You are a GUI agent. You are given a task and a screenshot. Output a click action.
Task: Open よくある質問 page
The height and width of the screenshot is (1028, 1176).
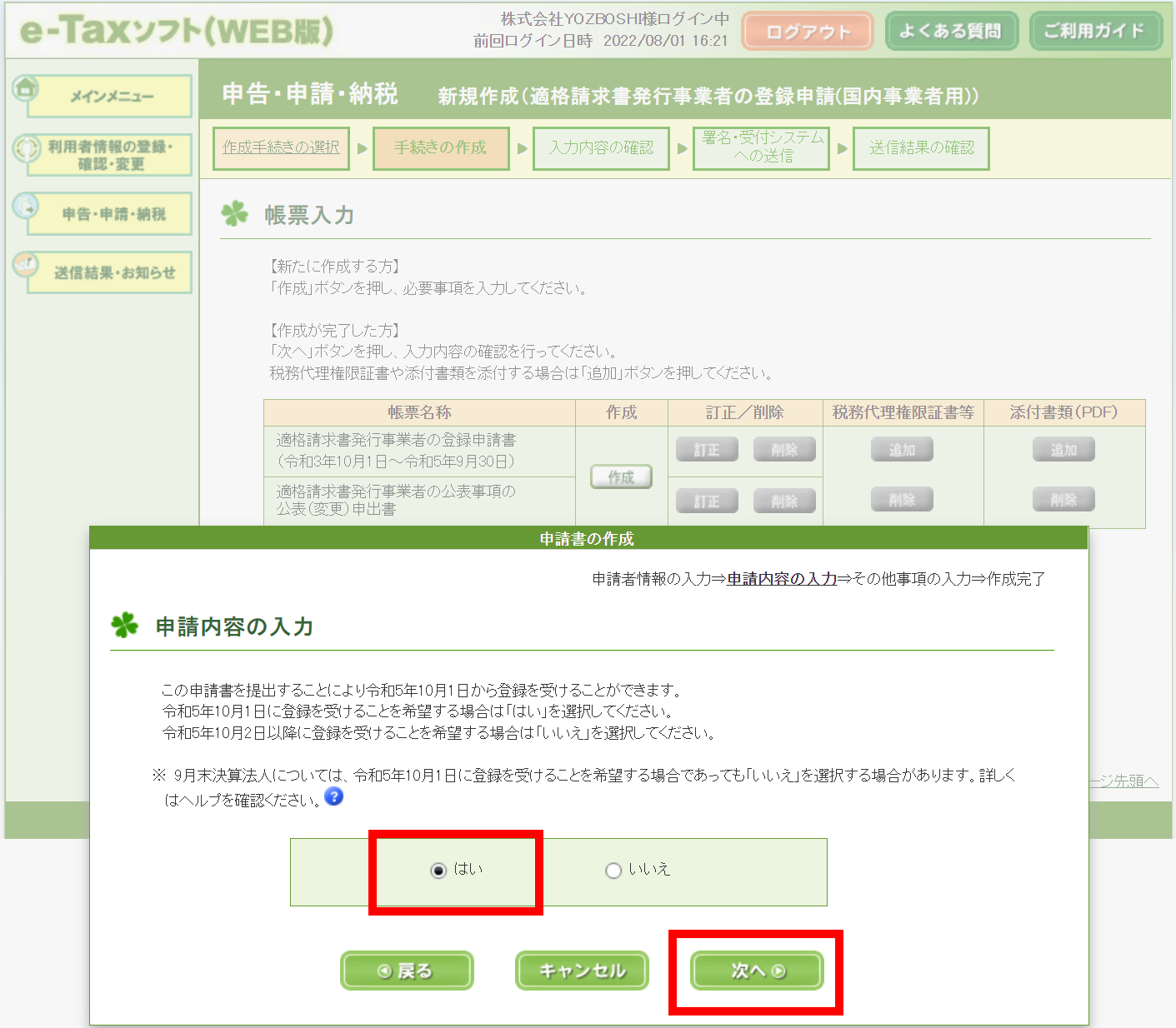[951, 32]
